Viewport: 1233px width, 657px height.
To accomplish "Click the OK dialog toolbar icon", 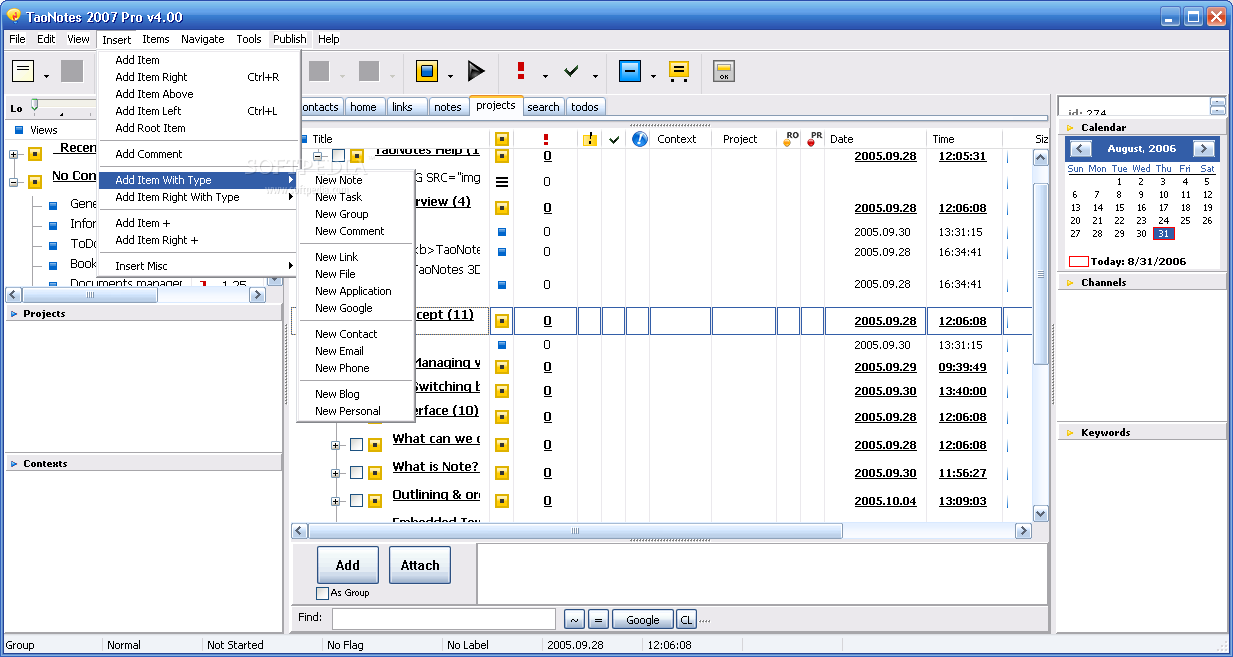I will coord(724,71).
